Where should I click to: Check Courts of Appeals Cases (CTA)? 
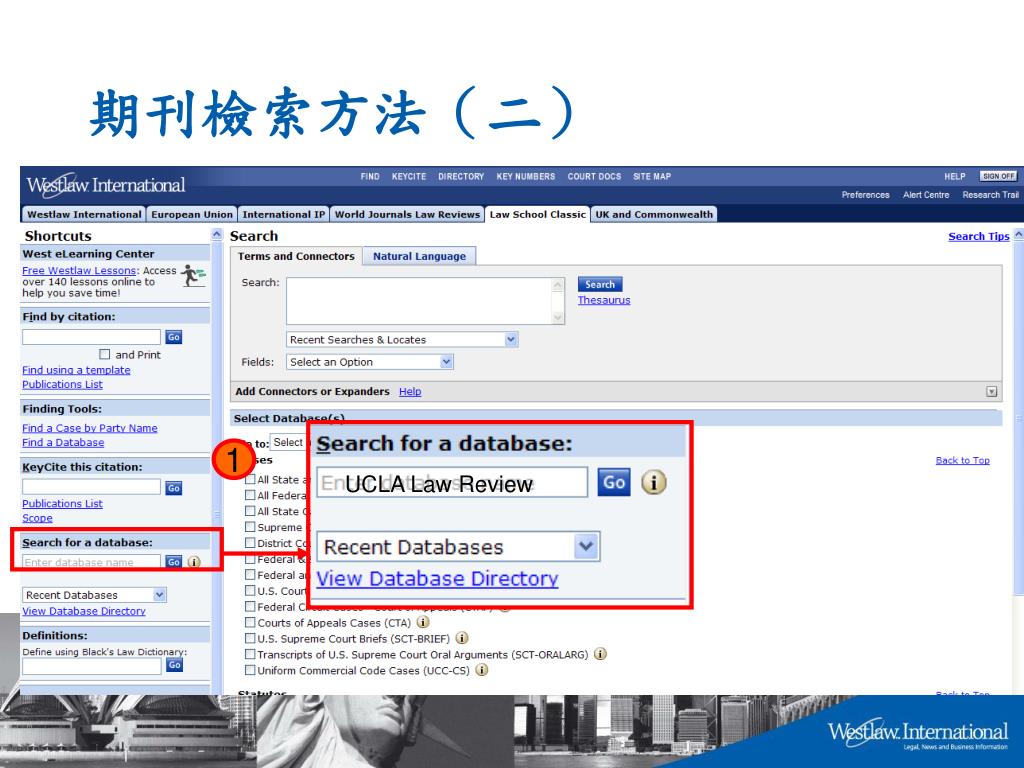pos(249,622)
